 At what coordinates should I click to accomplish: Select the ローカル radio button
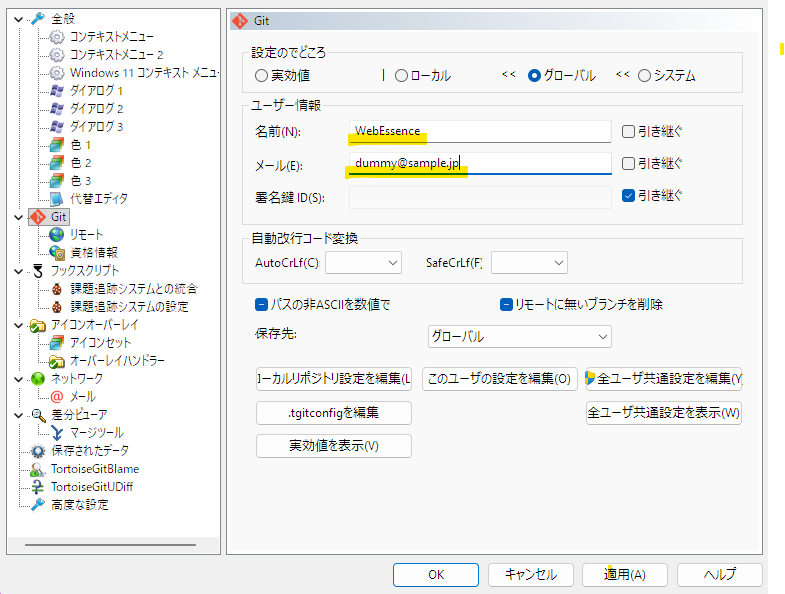coord(401,75)
